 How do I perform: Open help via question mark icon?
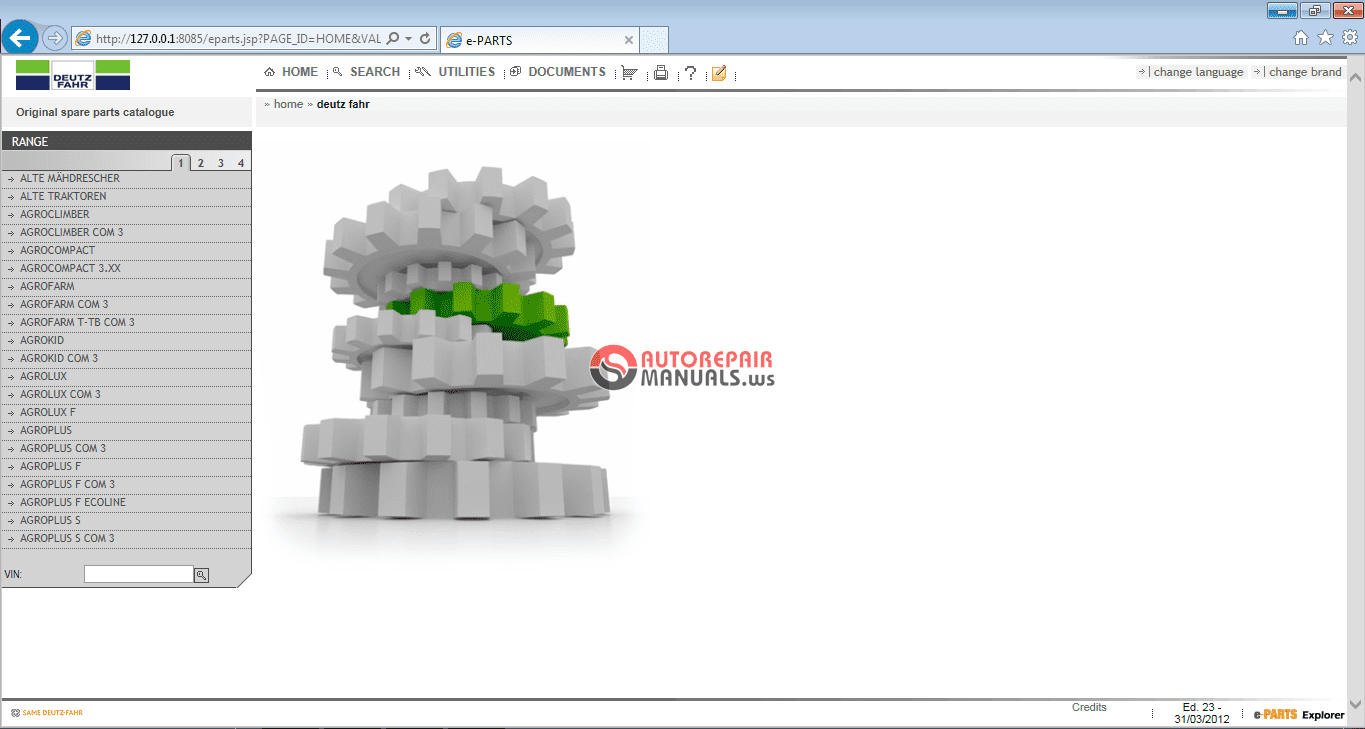click(690, 73)
